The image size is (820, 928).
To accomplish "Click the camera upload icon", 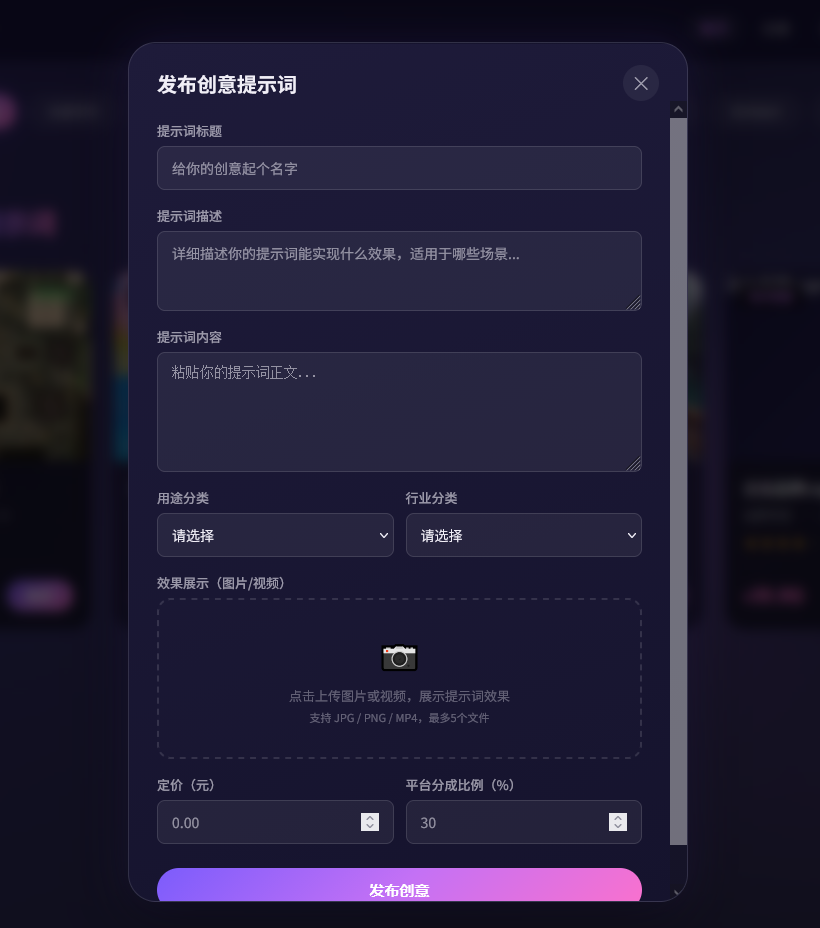I will (399, 658).
